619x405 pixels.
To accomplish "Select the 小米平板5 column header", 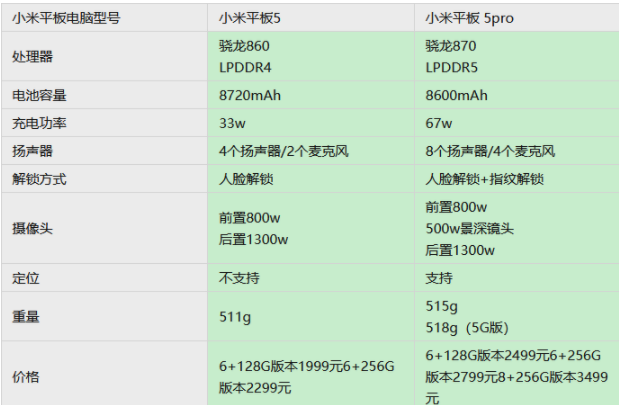I will coord(252,18).
